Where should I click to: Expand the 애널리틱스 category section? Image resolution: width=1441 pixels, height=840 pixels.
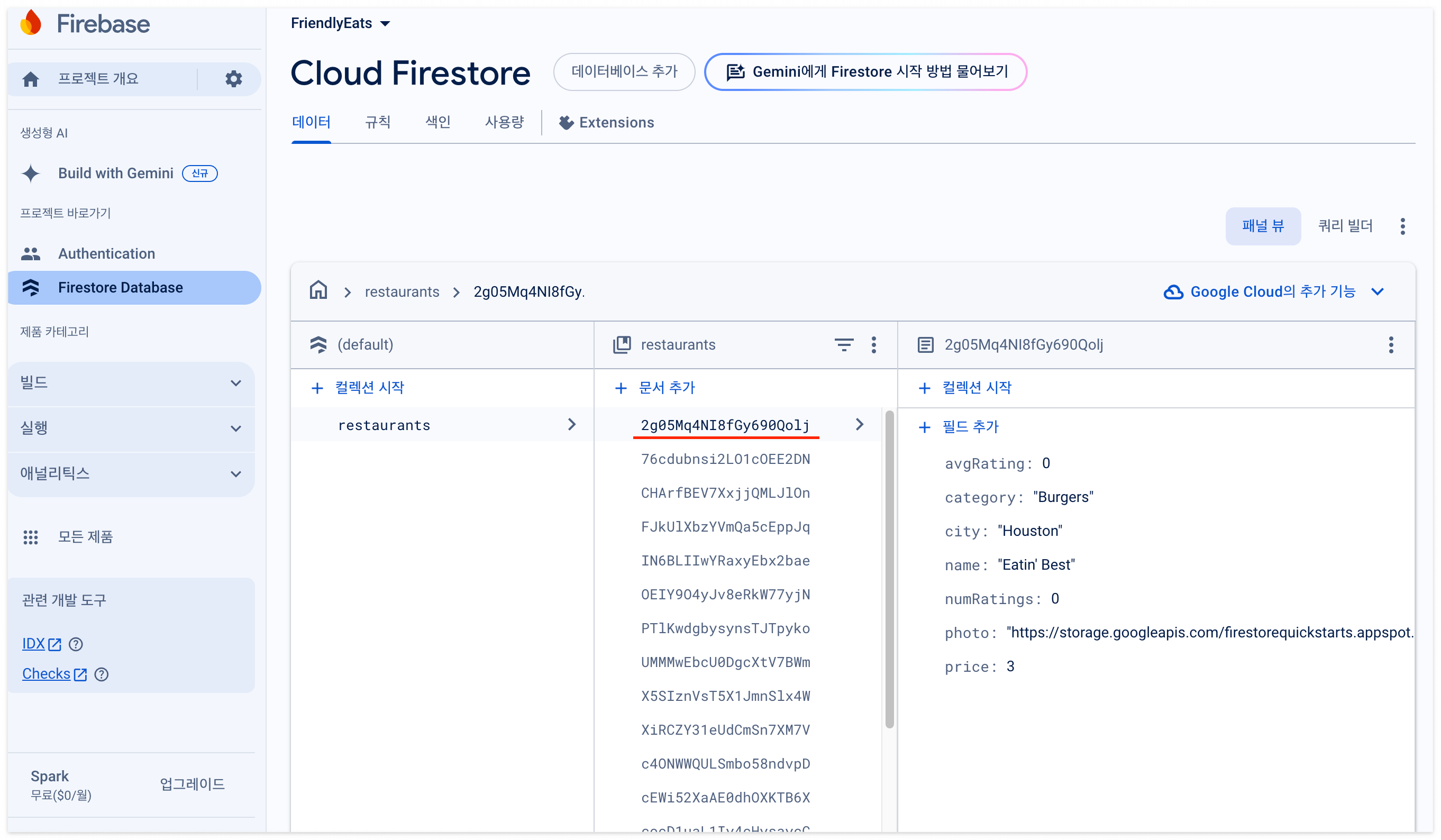tap(131, 473)
